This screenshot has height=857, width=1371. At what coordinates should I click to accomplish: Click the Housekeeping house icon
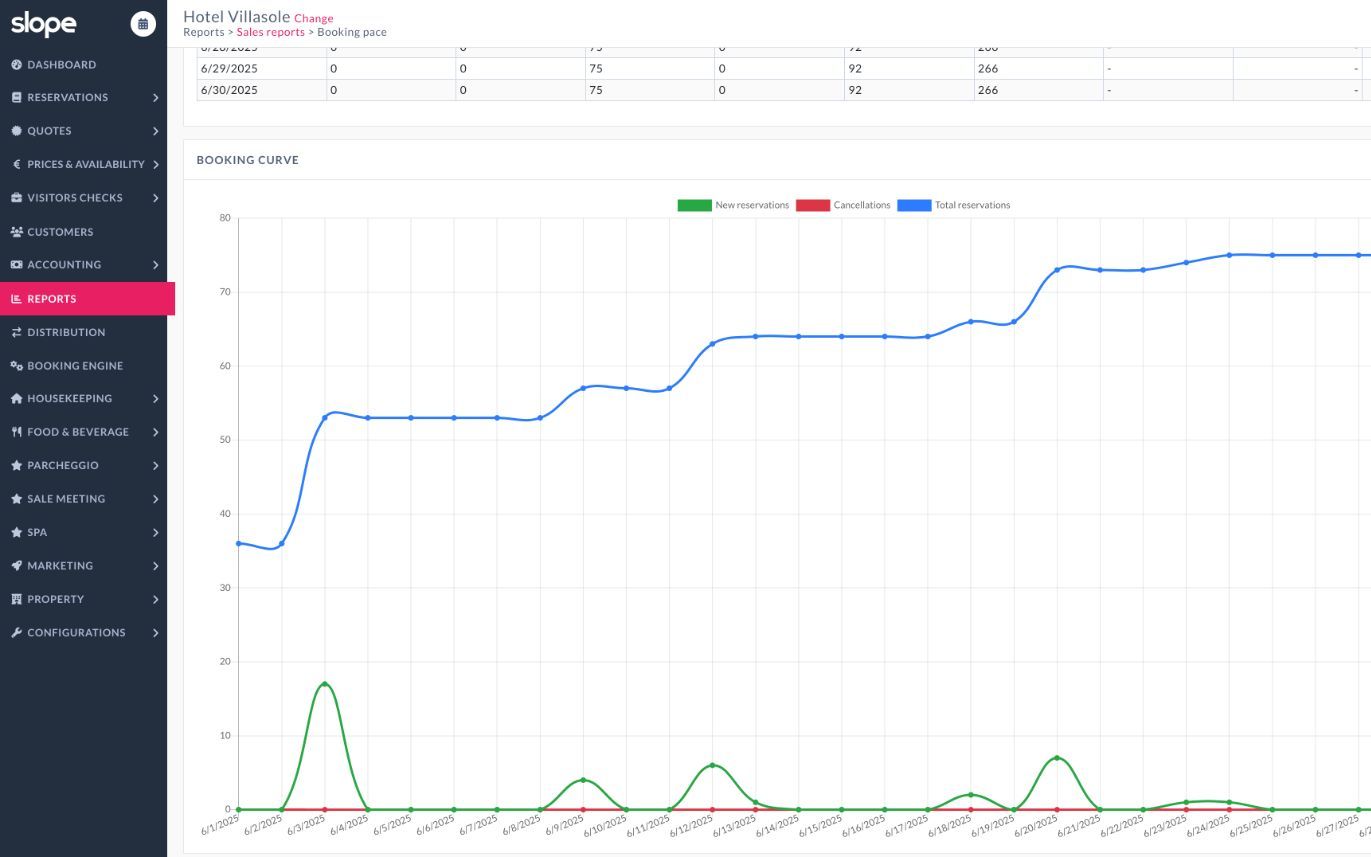tap(16, 399)
